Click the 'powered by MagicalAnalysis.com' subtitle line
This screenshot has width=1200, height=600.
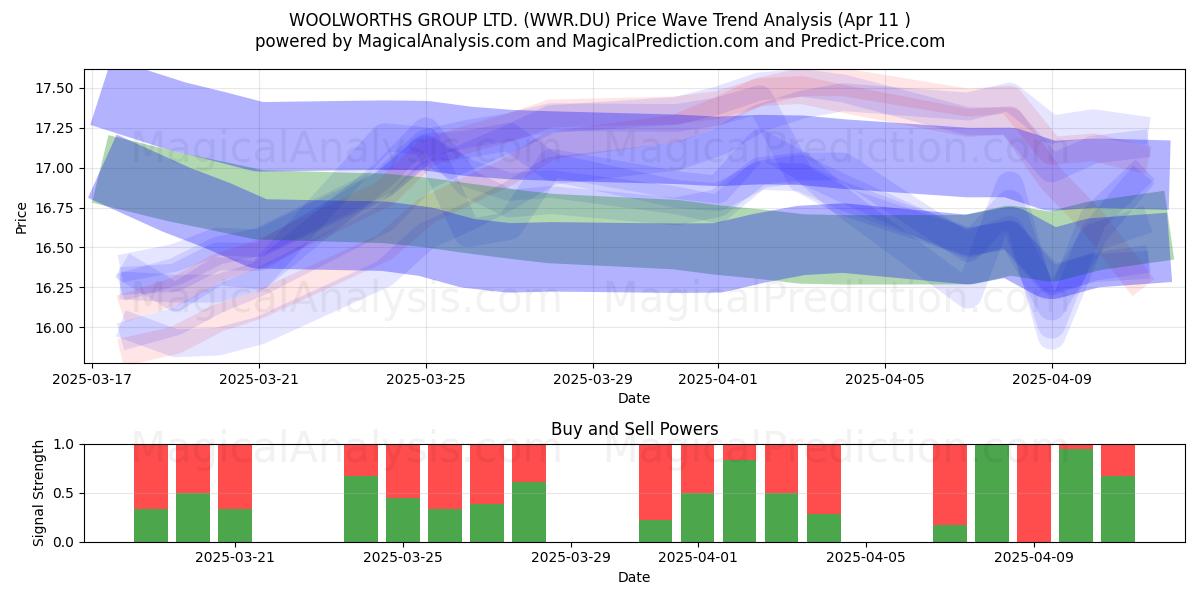600,41
